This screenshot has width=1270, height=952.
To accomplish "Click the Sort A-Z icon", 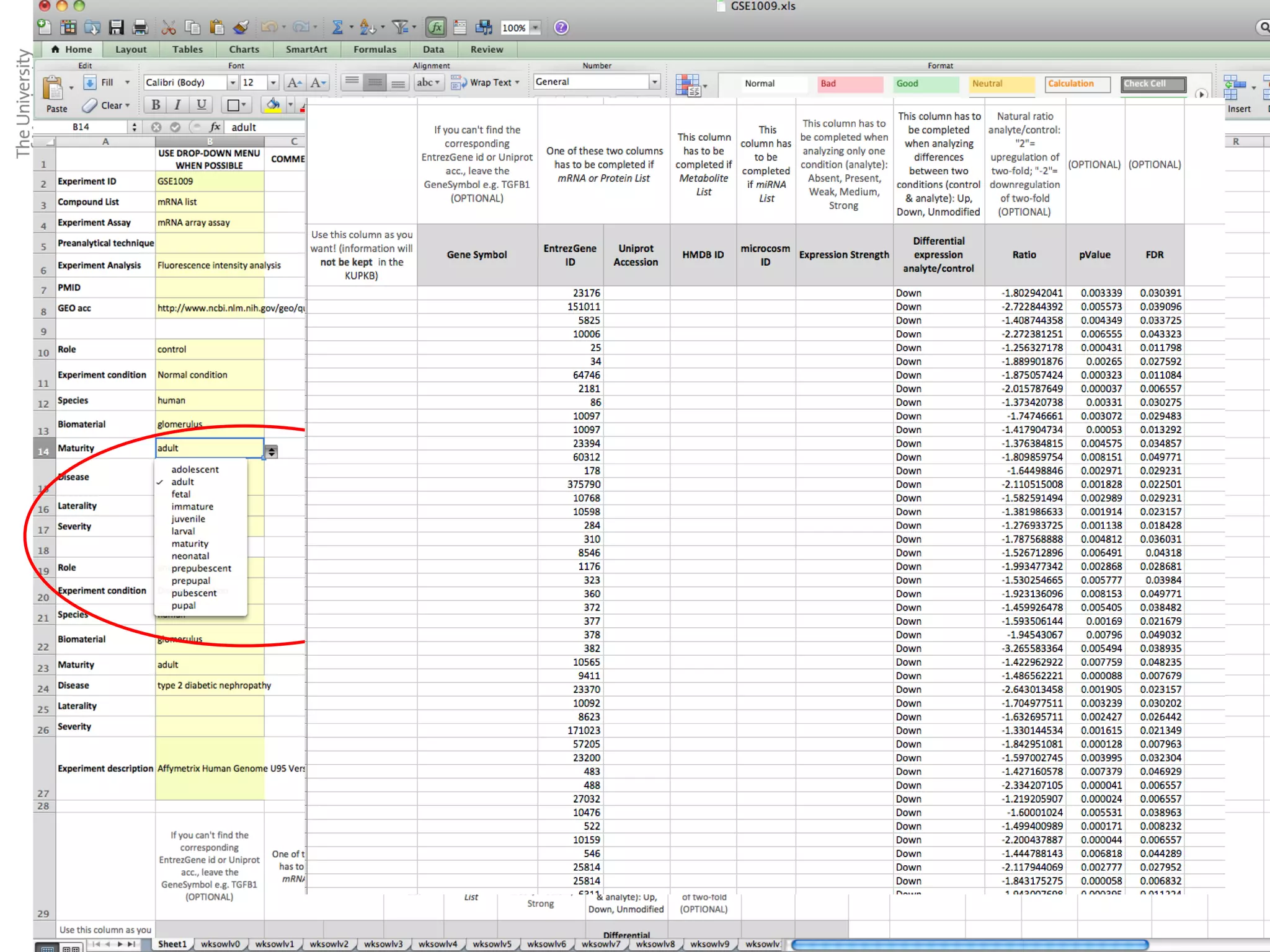I will click(x=367, y=27).
